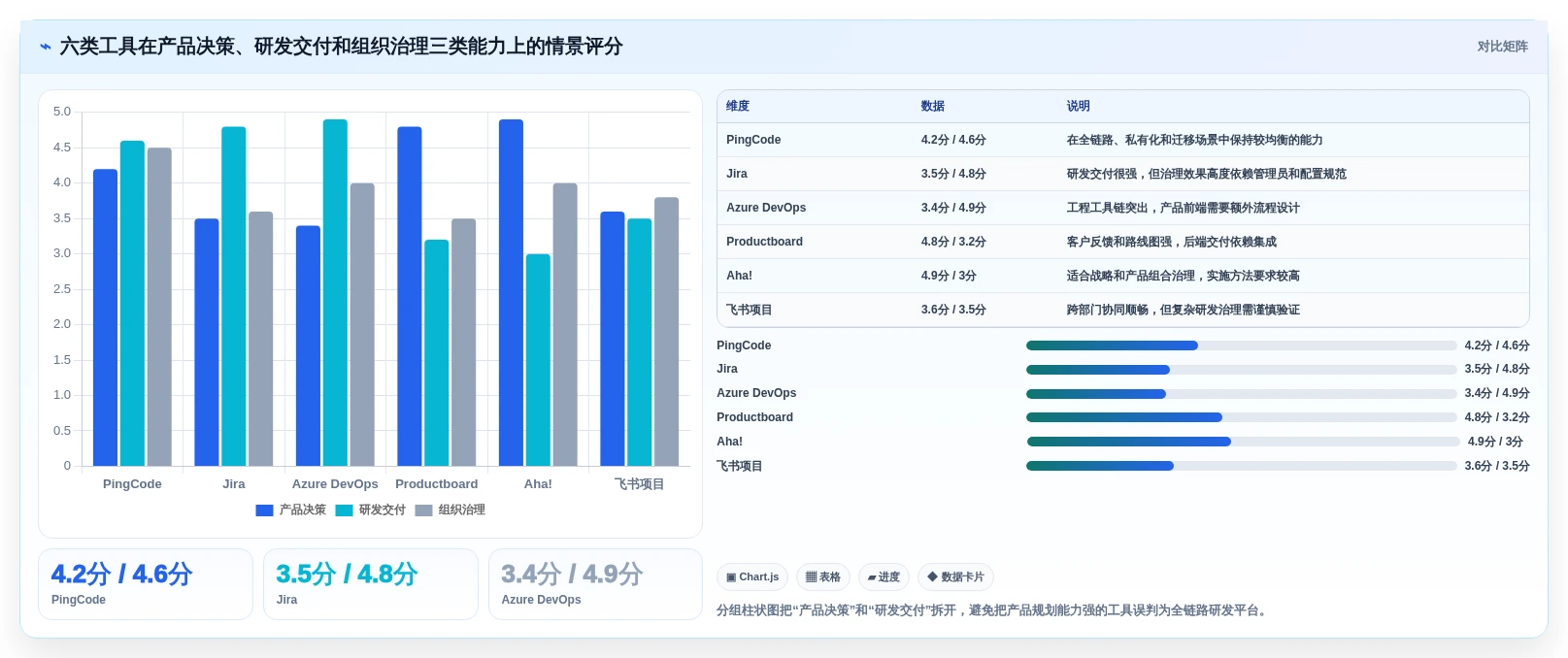Toggle the 产品决策 legend swatch

click(x=264, y=510)
